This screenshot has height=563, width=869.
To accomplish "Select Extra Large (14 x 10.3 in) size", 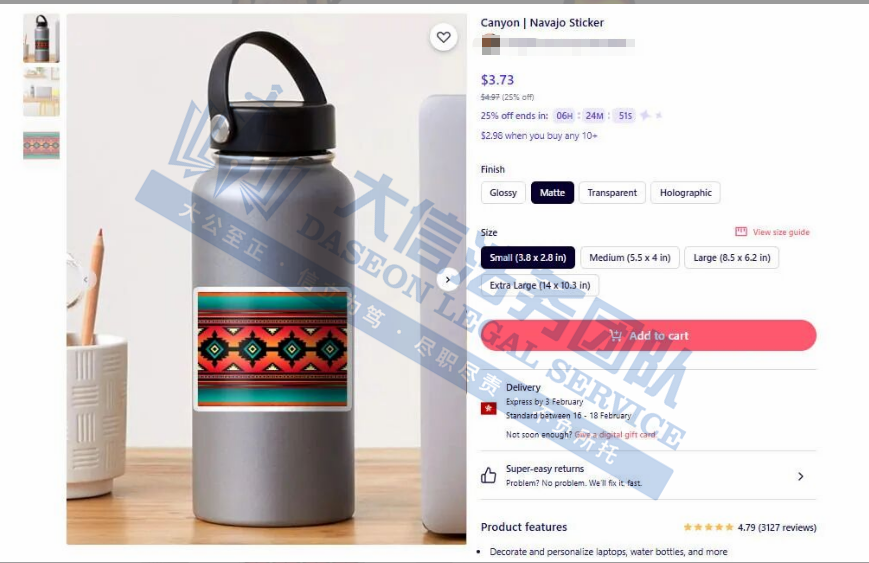I will pyautogui.click(x=540, y=285).
